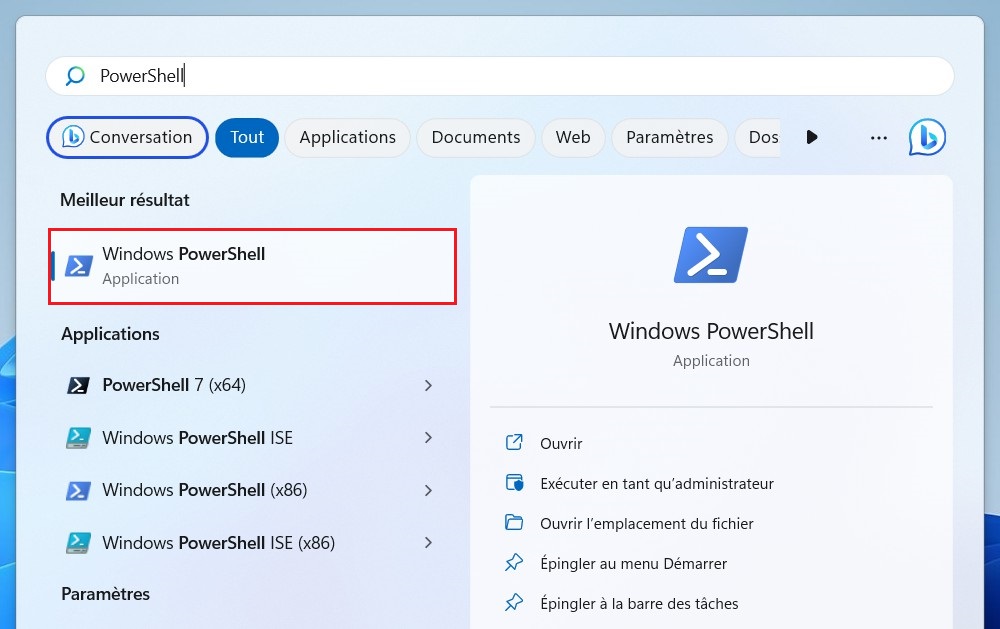Open Windows PowerShell best result
The image size is (1000, 629).
(253, 266)
